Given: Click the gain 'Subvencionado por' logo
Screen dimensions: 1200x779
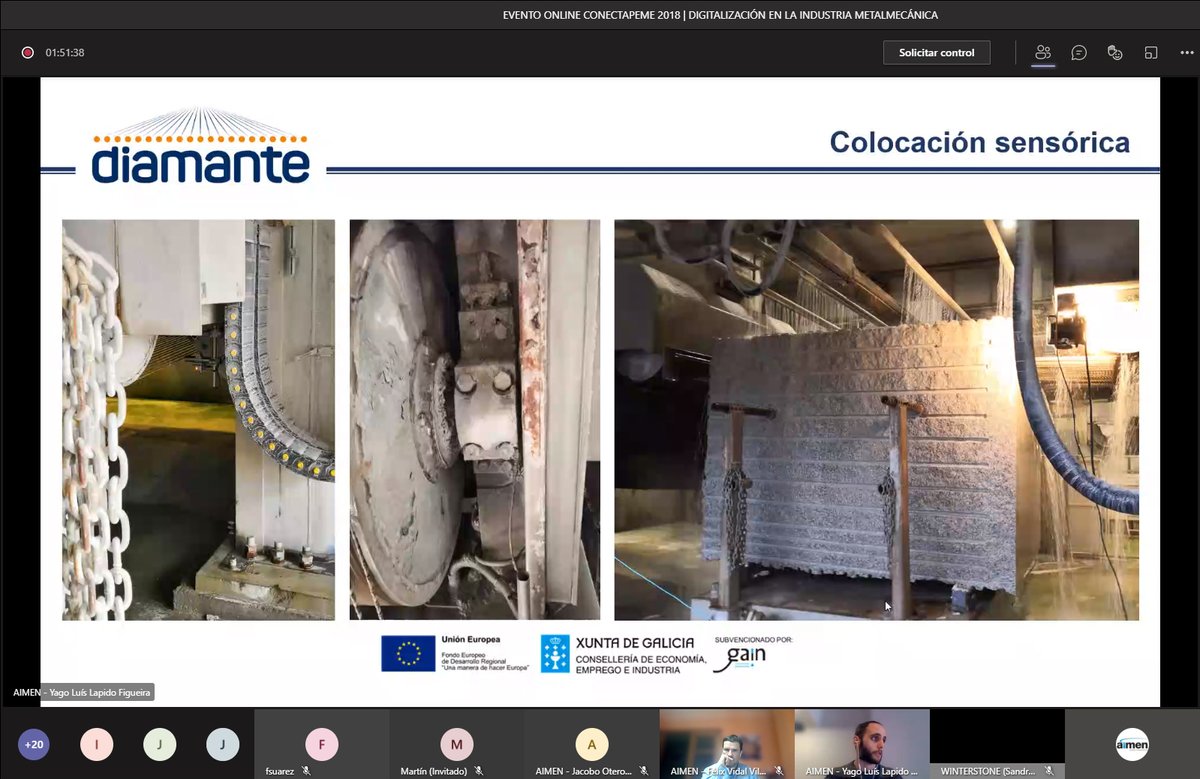Looking at the screenshot, I should [x=752, y=654].
